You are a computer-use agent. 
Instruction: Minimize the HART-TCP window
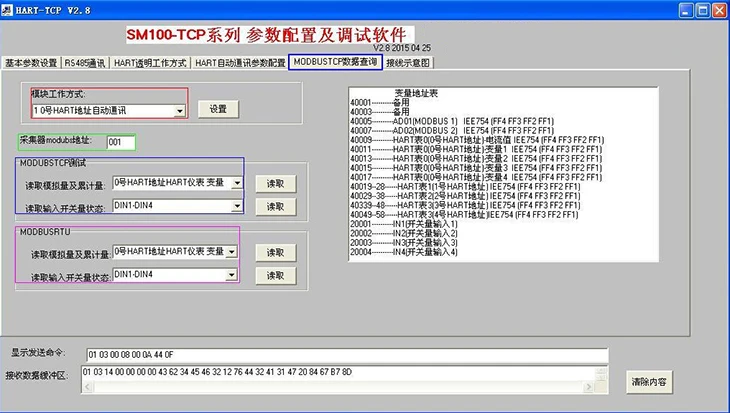[x=685, y=10]
